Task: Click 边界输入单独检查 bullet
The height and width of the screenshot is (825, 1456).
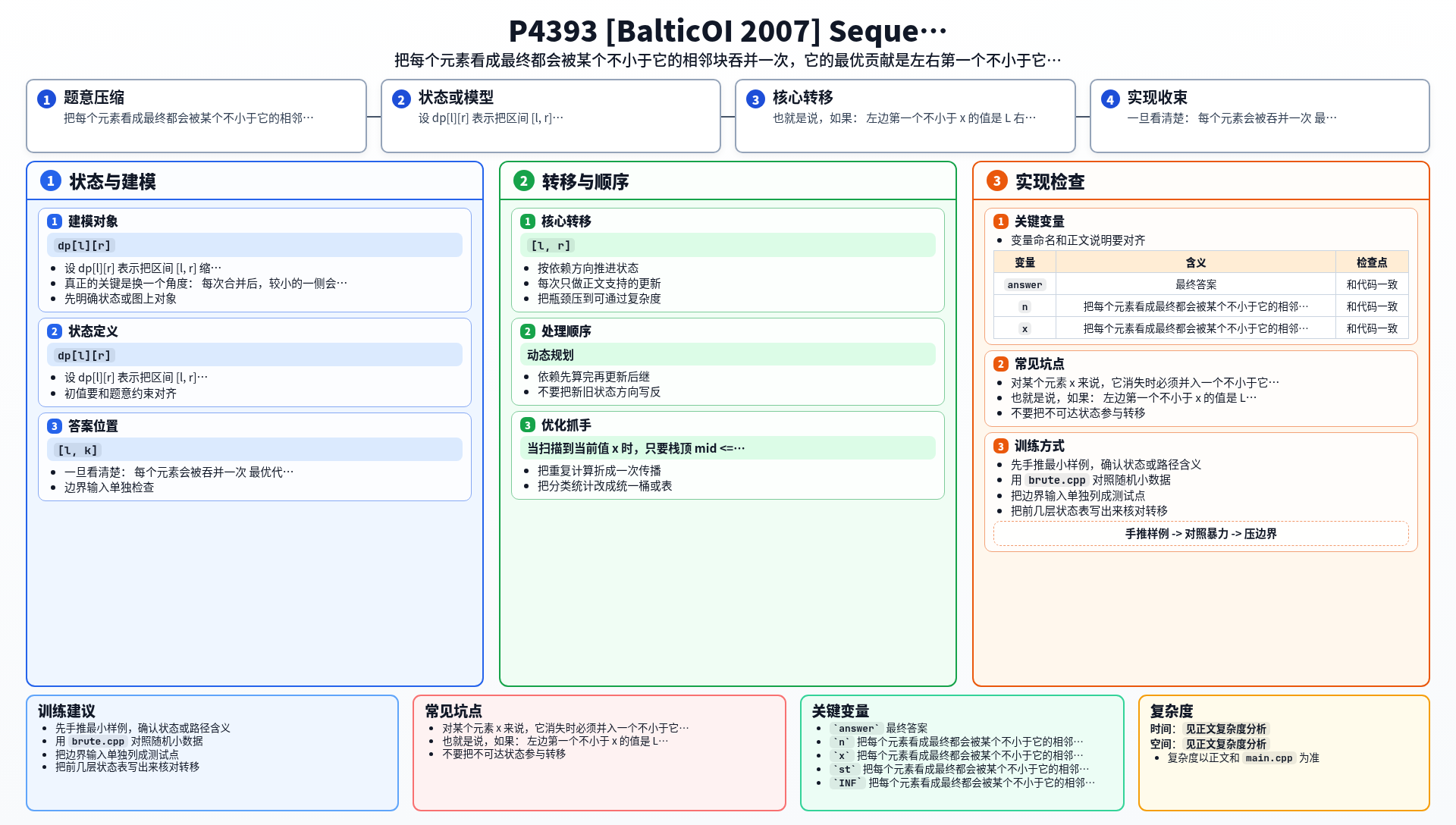Action: point(109,488)
